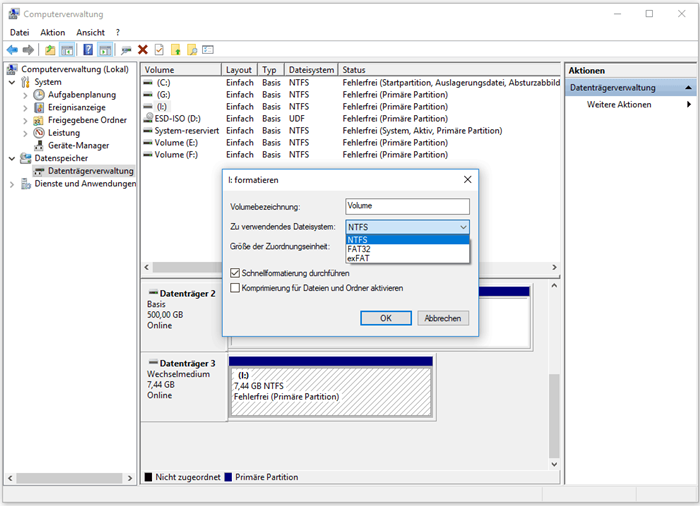Choose FAT32 in the dropdown list
700x506 pixels.
[407, 249]
